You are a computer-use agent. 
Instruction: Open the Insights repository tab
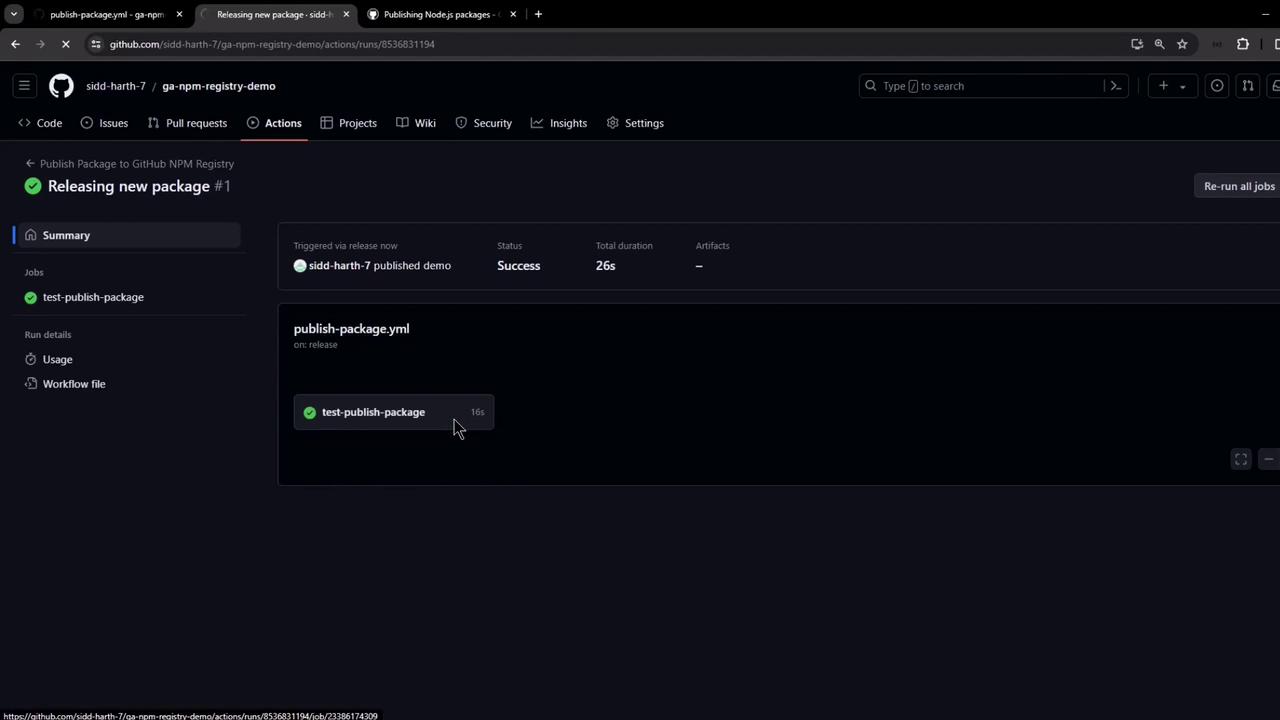tap(559, 123)
